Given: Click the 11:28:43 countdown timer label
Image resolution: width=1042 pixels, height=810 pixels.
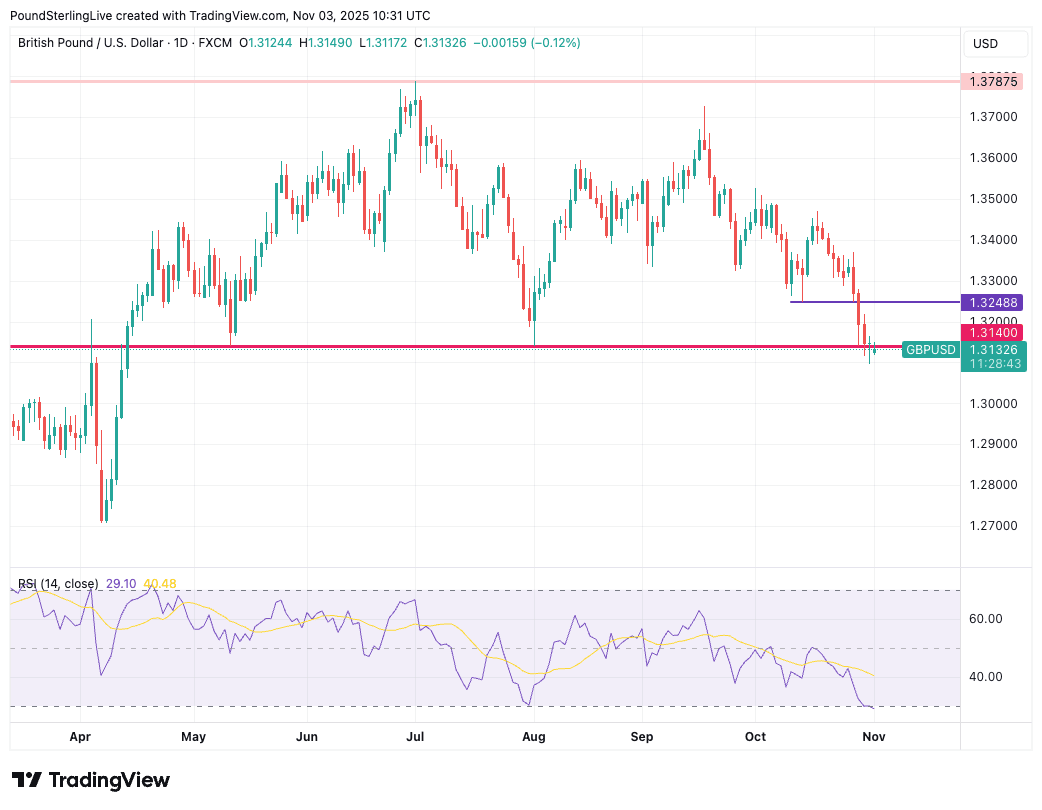Looking at the screenshot, I should tap(993, 364).
